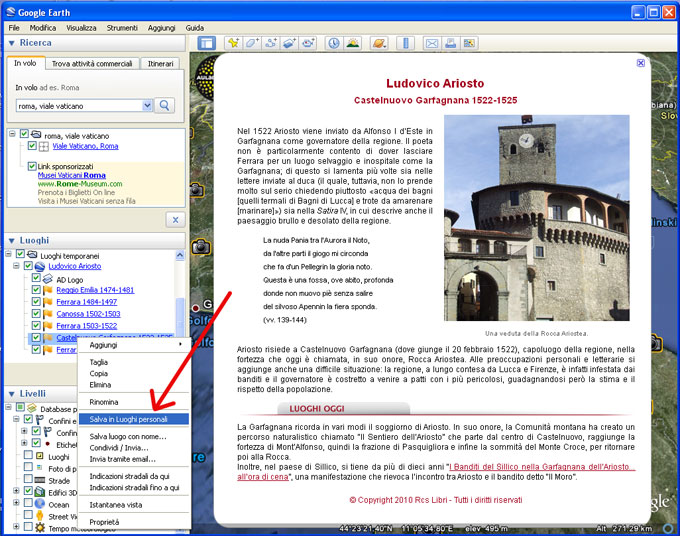
Task: Collapse the Livelli panel
Action: point(12,394)
